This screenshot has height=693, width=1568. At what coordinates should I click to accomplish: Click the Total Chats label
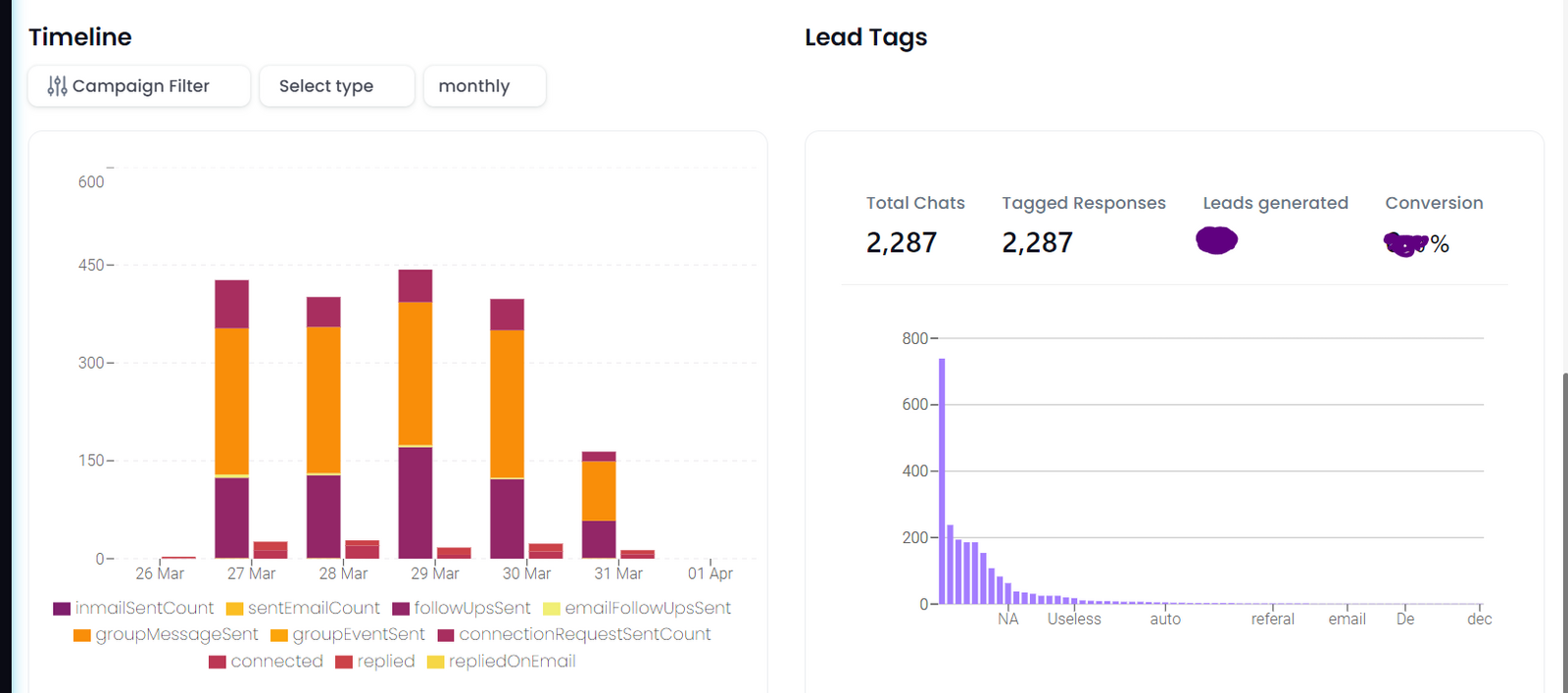tap(915, 203)
